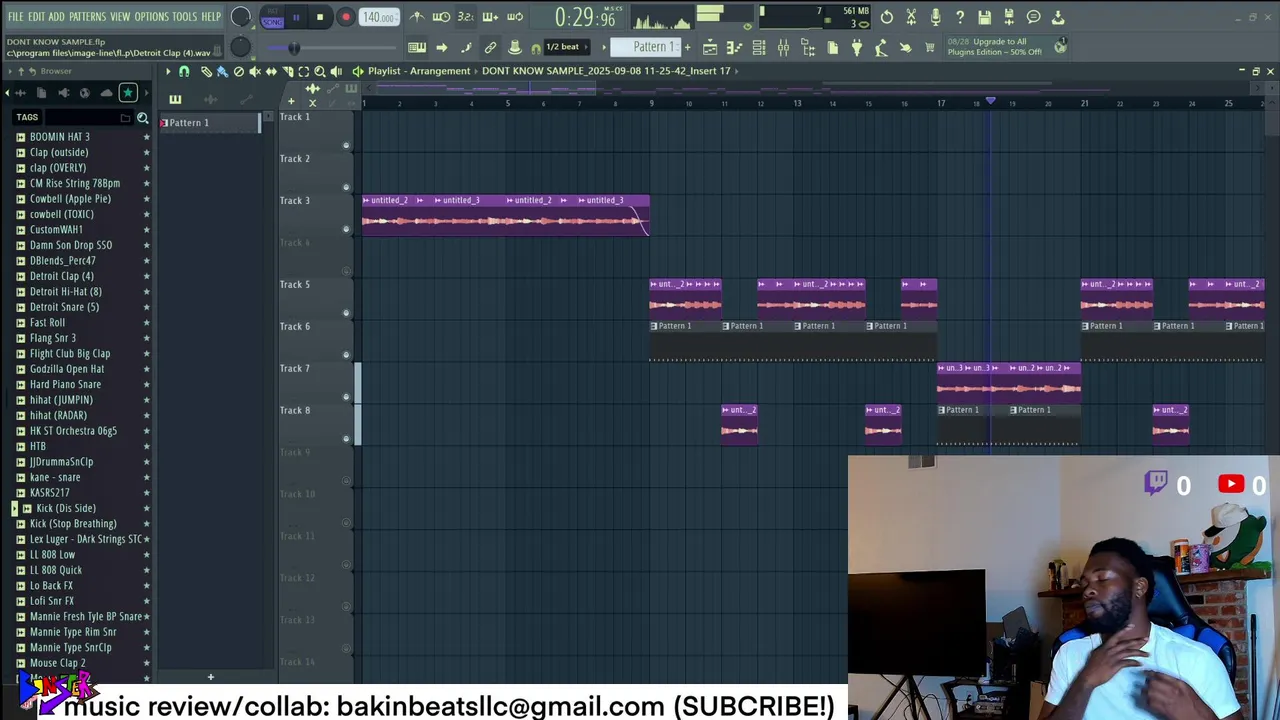Open the PATTERNS menu

[x=87, y=17]
